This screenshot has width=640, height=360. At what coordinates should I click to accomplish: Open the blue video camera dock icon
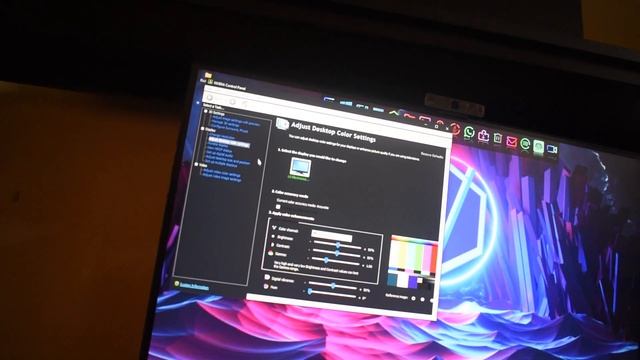point(552,149)
